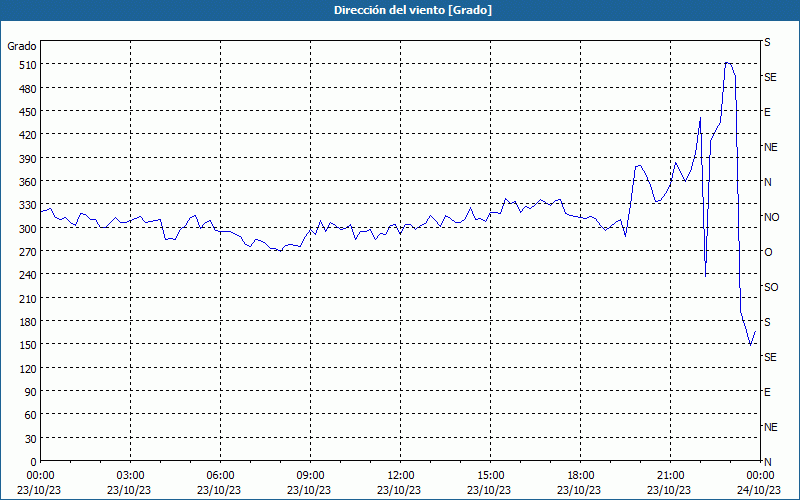Click the 'NO' compass label on the right axis

pyautogui.click(x=771, y=217)
